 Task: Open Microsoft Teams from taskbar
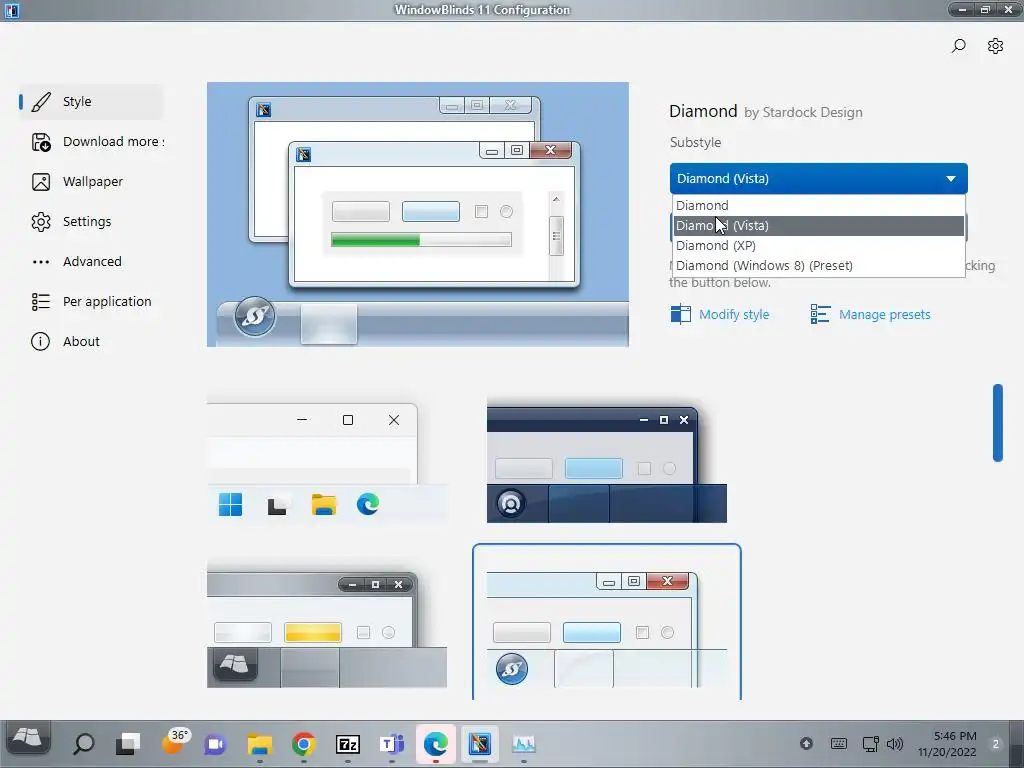pyautogui.click(x=392, y=744)
